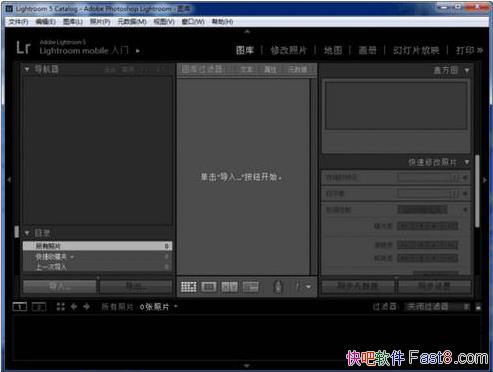Click the exposure adjustment buttons row
The width and height of the screenshot is (493, 372).
(x=428, y=226)
